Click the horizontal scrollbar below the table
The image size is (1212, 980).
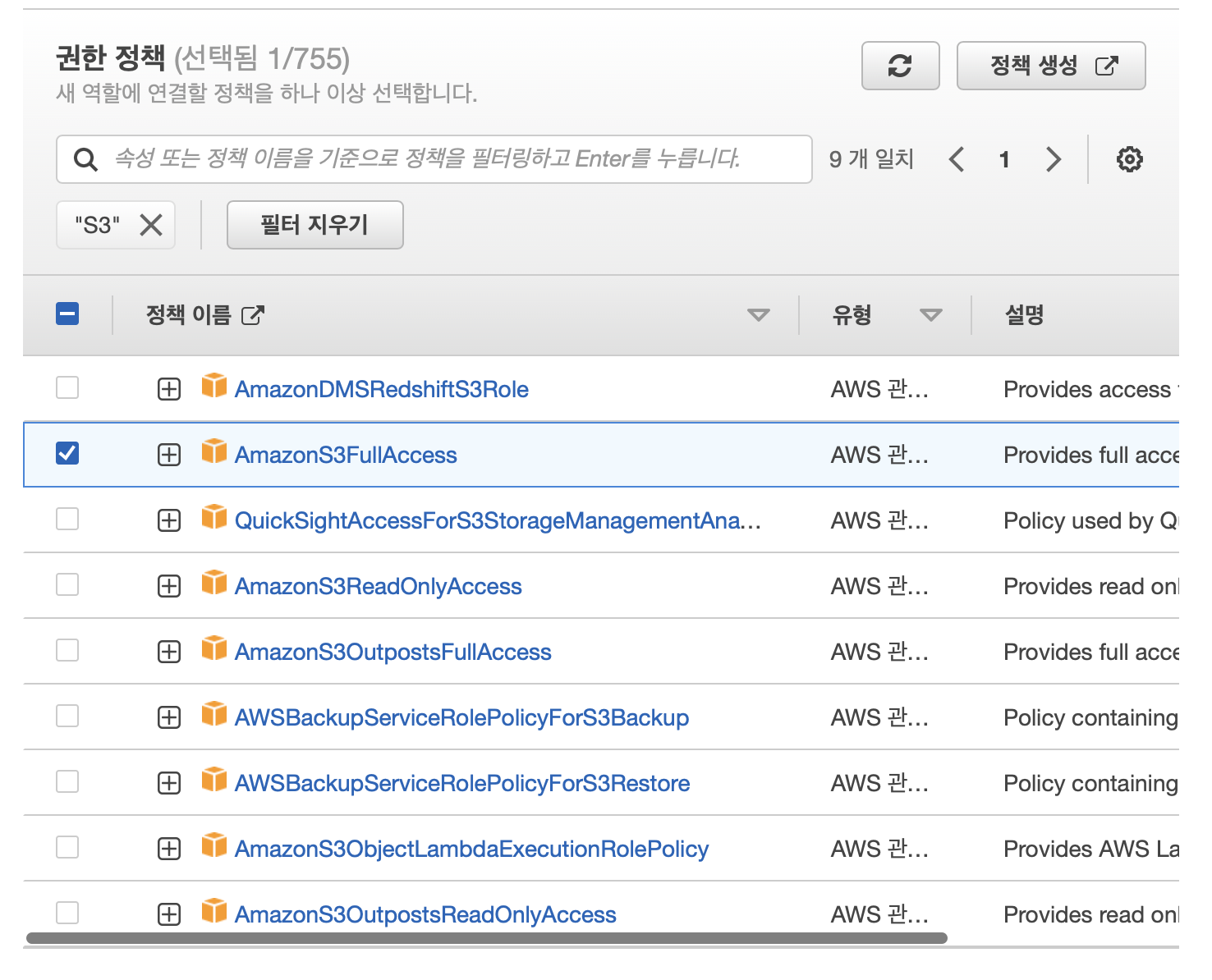(487, 937)
